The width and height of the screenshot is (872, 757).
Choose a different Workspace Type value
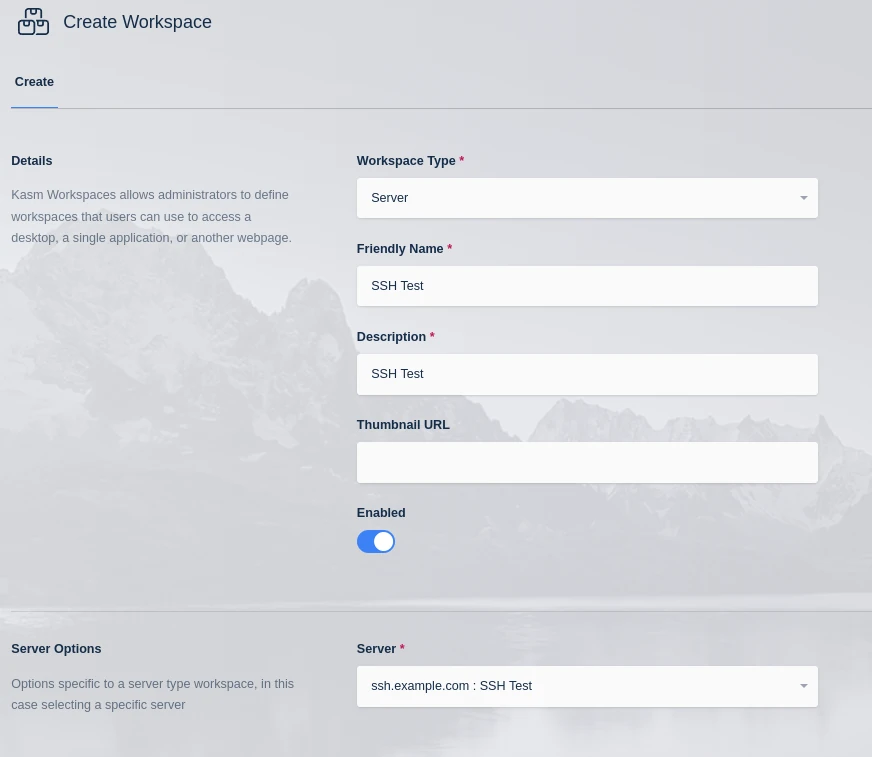pos(587,197)
